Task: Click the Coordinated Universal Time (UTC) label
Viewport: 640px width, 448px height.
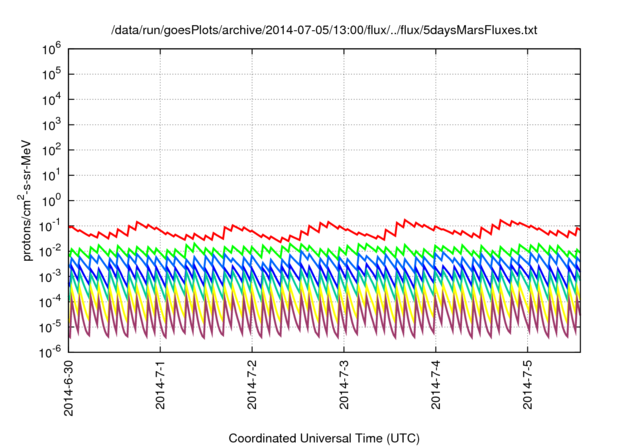Action: (324, 438)
